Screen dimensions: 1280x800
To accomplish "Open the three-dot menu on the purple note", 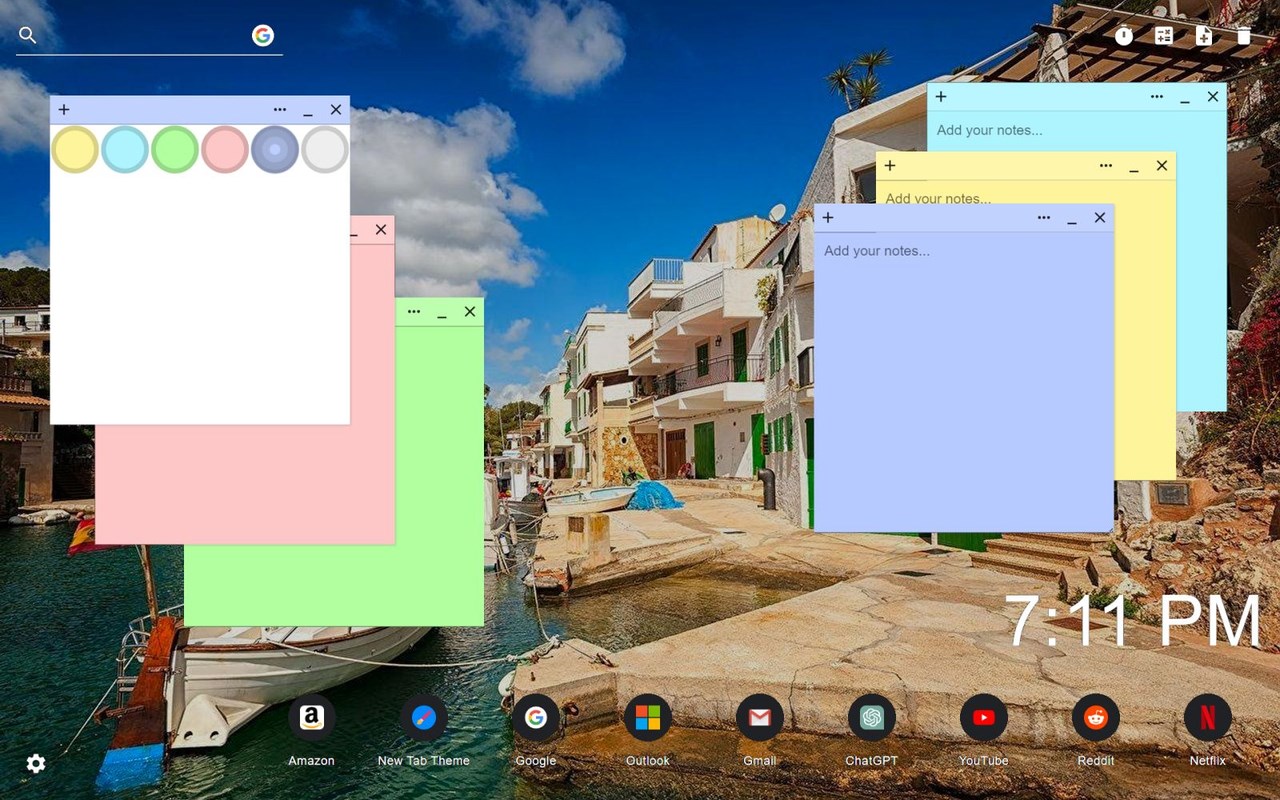I will pyautogui.click(x=1044, y=218).
